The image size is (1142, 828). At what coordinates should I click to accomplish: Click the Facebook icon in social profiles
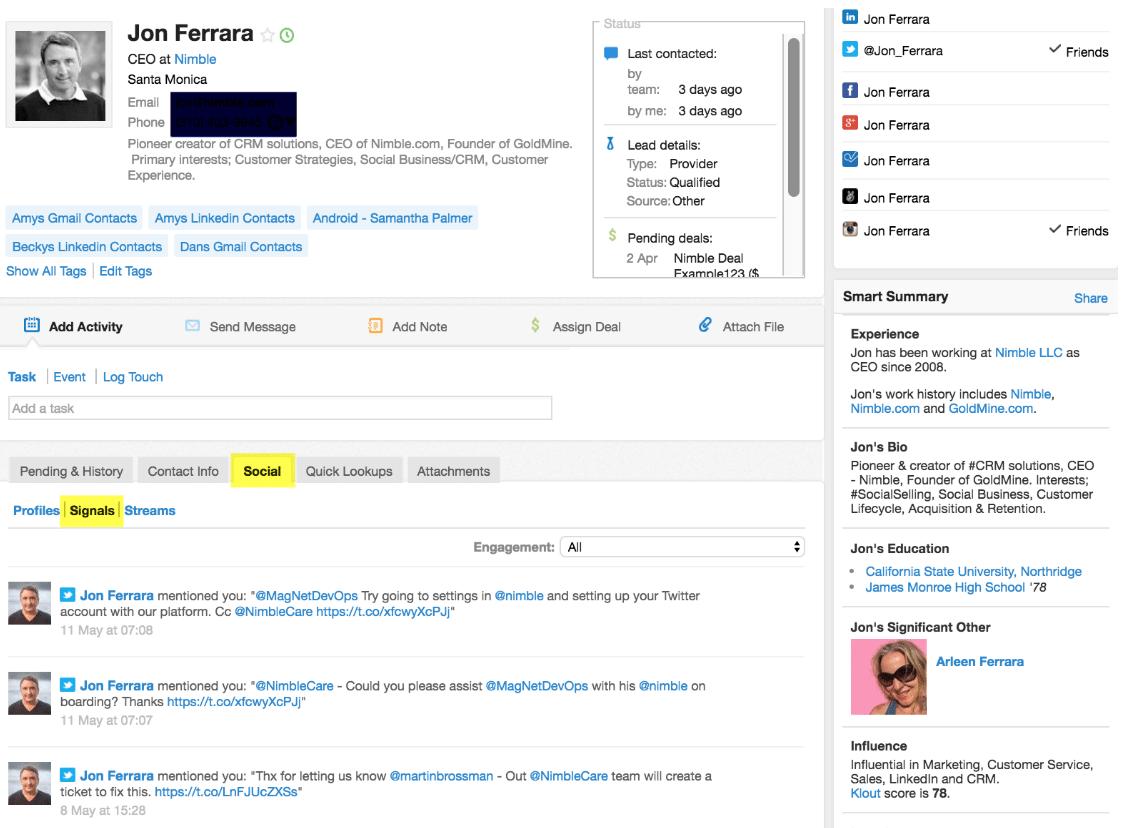(850, 91)
